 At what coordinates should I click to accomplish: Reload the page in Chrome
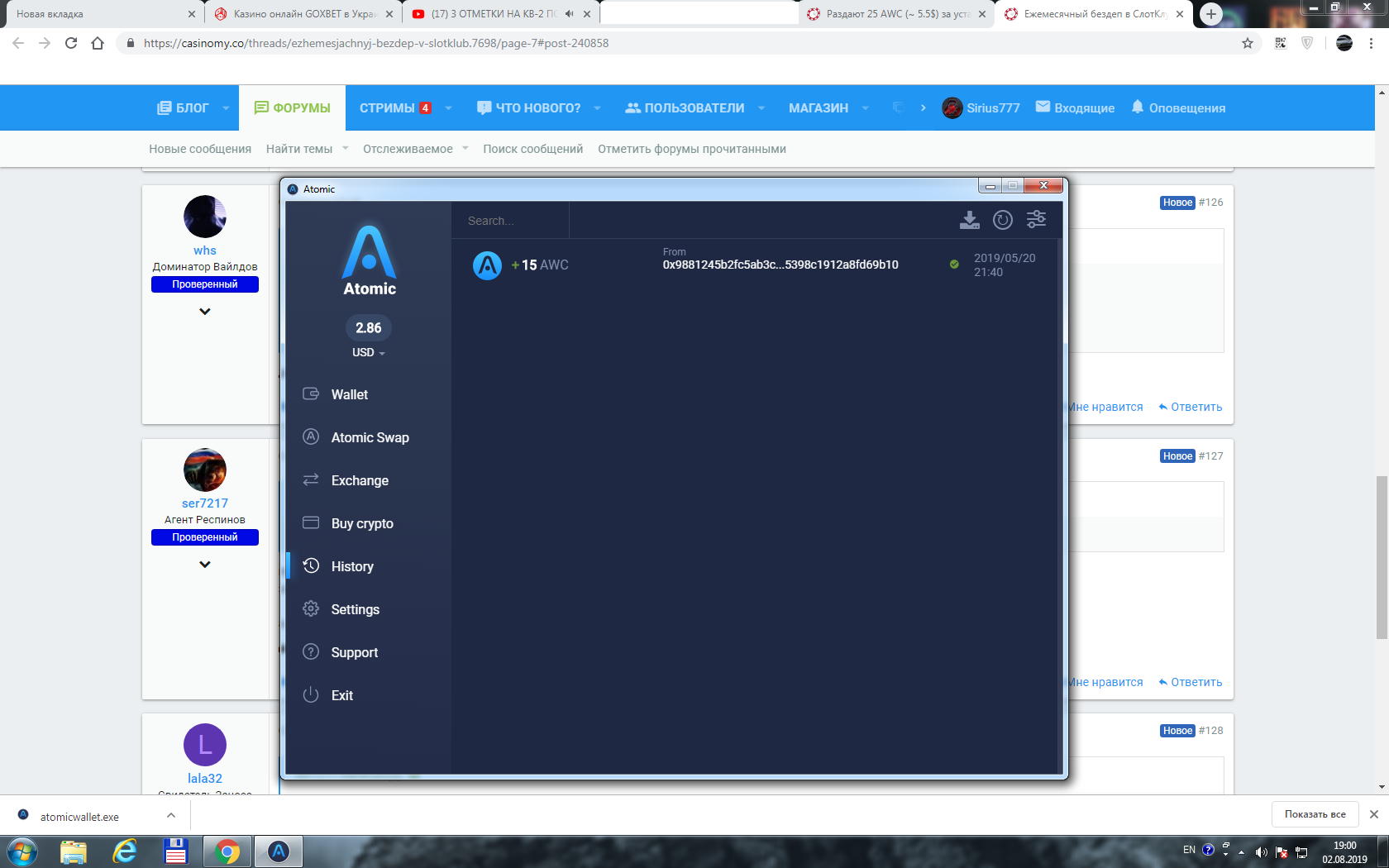(x=71, y=43)
